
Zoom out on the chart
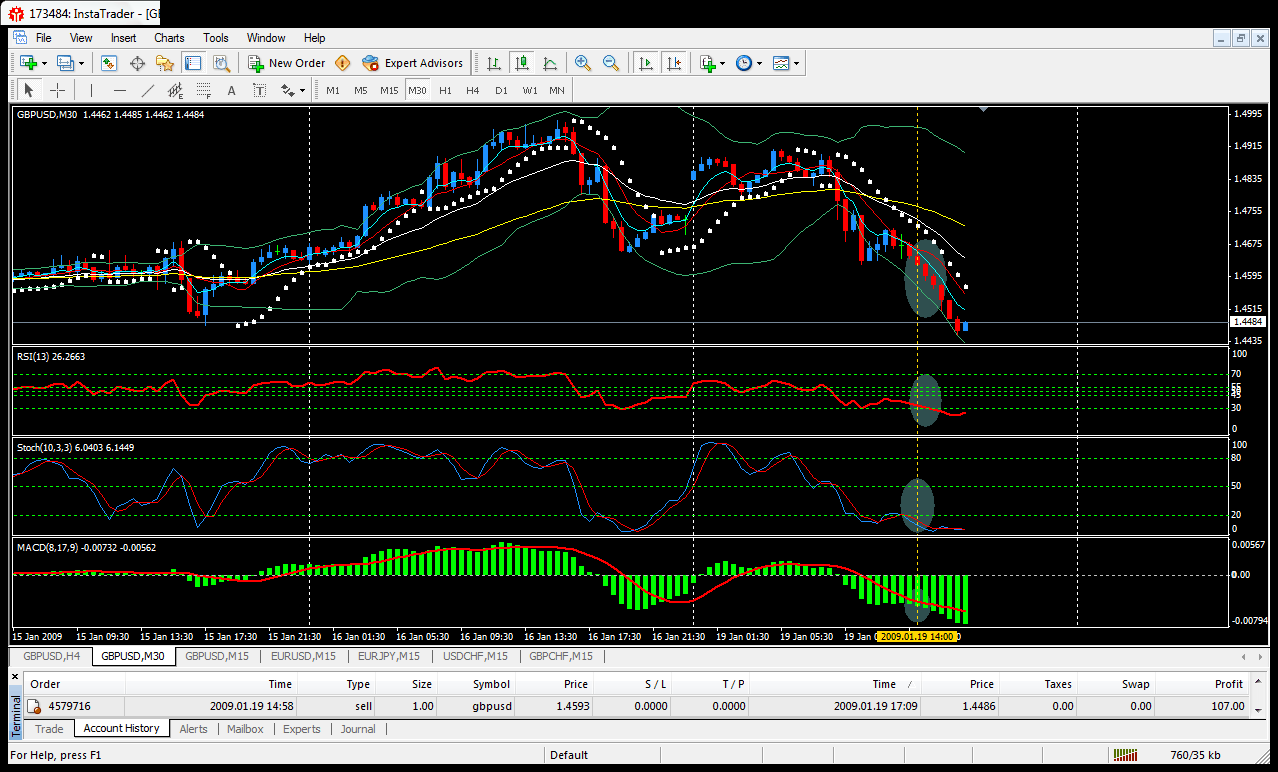[x=611, y=63]
